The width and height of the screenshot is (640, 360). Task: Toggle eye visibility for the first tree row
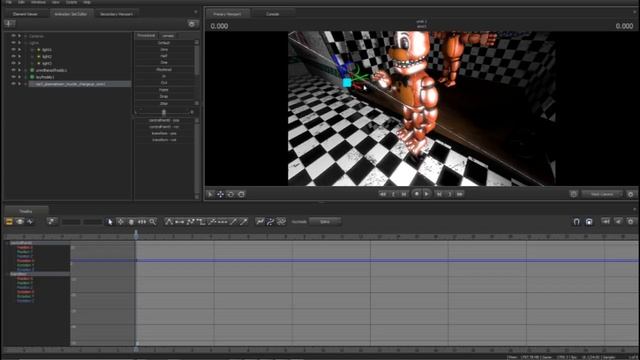(x=13, y=36)
